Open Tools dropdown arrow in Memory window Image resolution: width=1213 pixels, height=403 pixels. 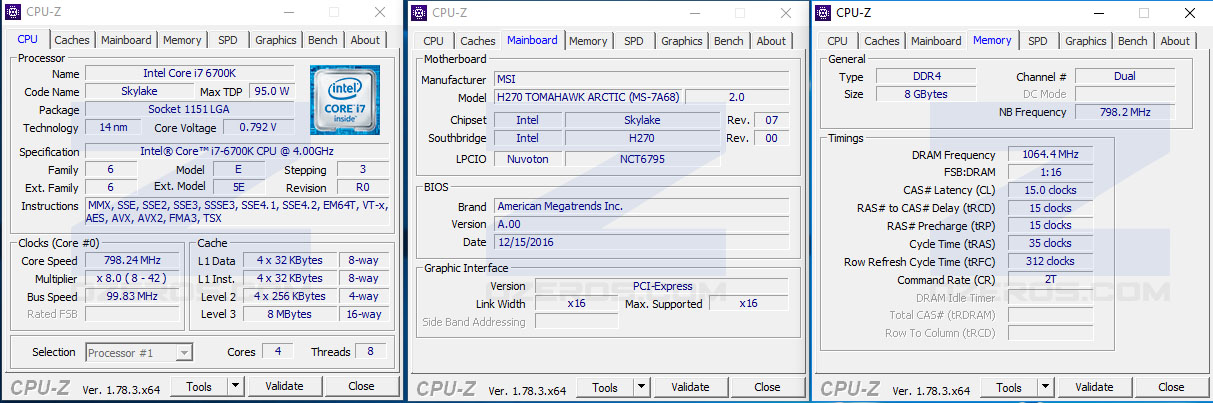(1045, 387)
